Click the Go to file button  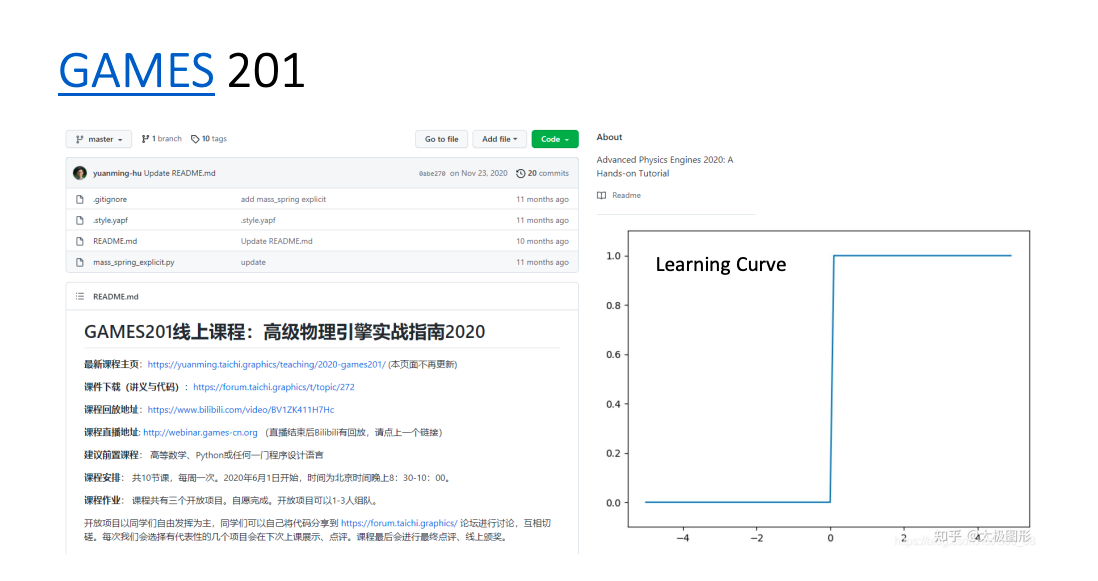[x=441, y=139]
